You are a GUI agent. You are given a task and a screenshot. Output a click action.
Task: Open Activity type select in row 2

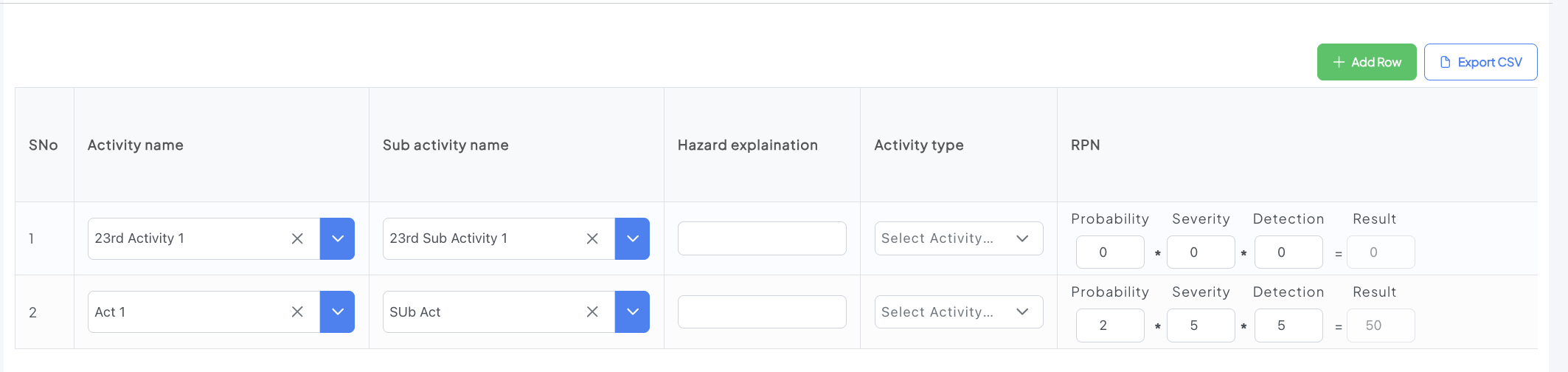point(958,311)
